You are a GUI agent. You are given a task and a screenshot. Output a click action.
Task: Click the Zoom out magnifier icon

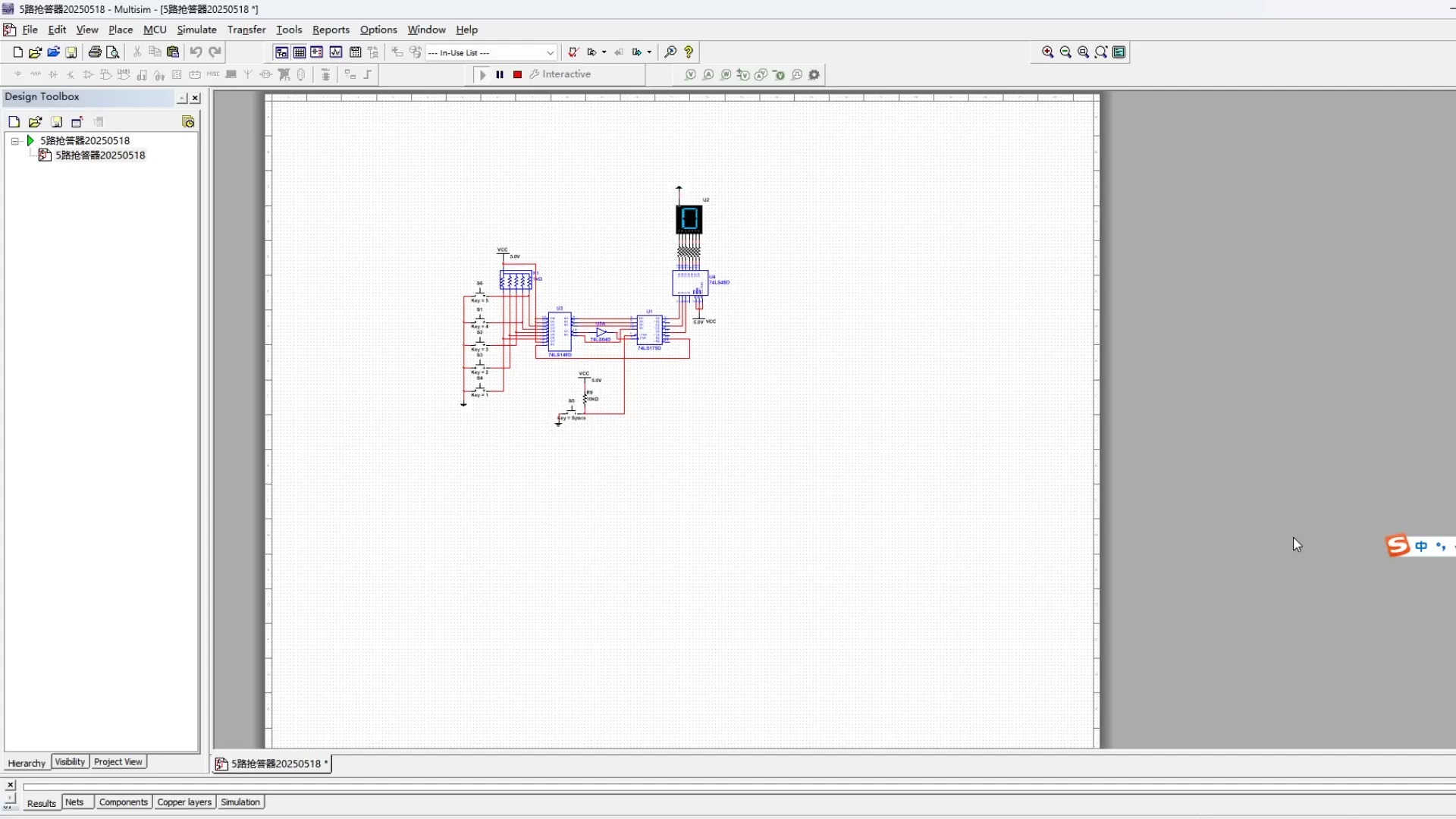coord(1065,52)
